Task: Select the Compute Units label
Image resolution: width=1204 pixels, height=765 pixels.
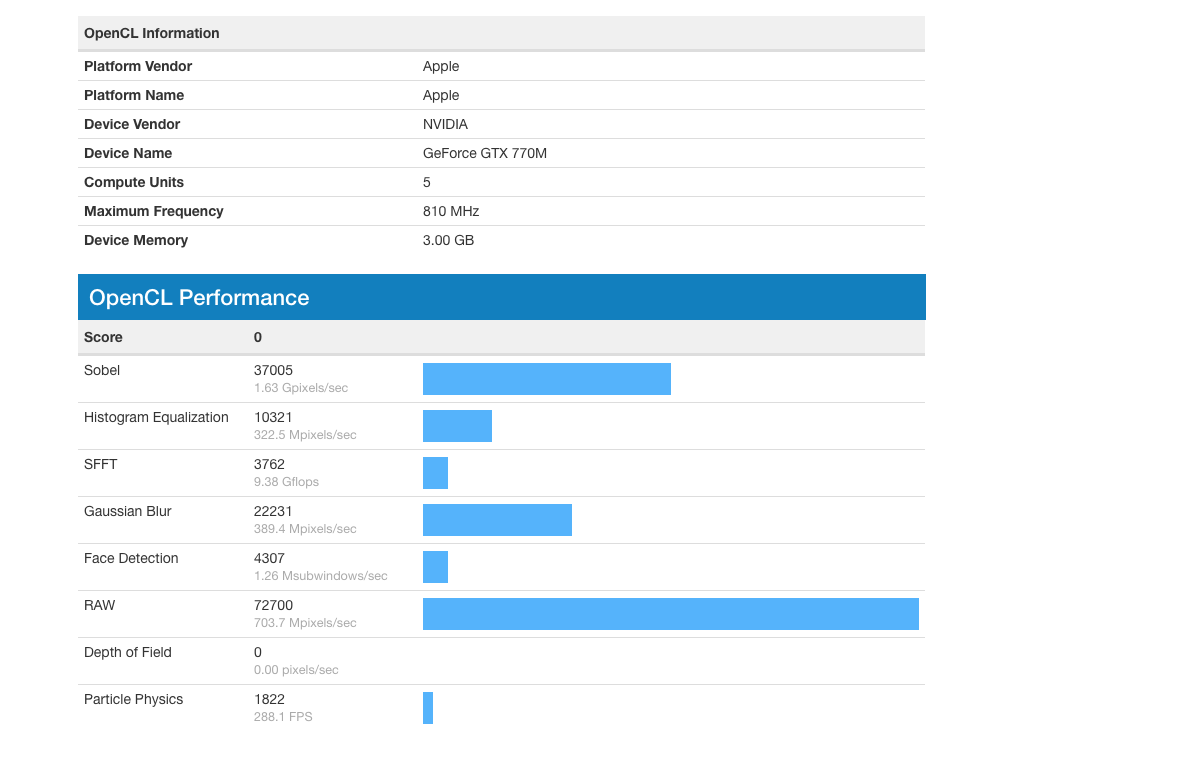Action: point(134,182)
